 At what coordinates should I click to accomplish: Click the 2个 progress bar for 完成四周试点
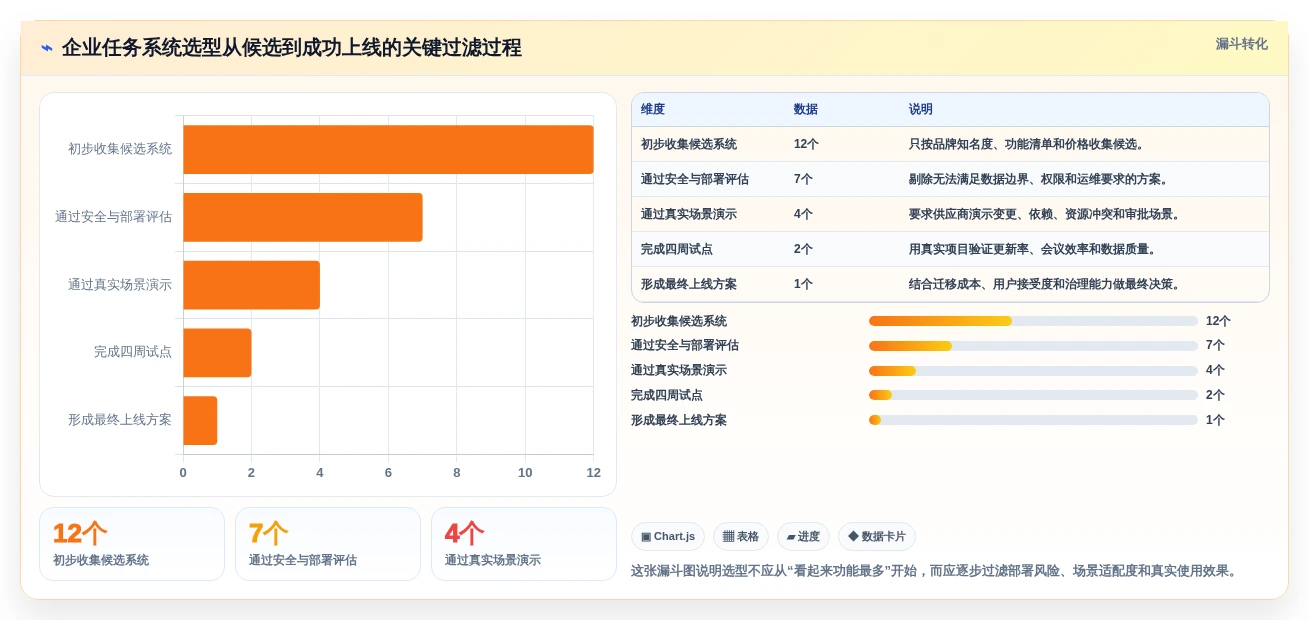tap(1033, 395)
